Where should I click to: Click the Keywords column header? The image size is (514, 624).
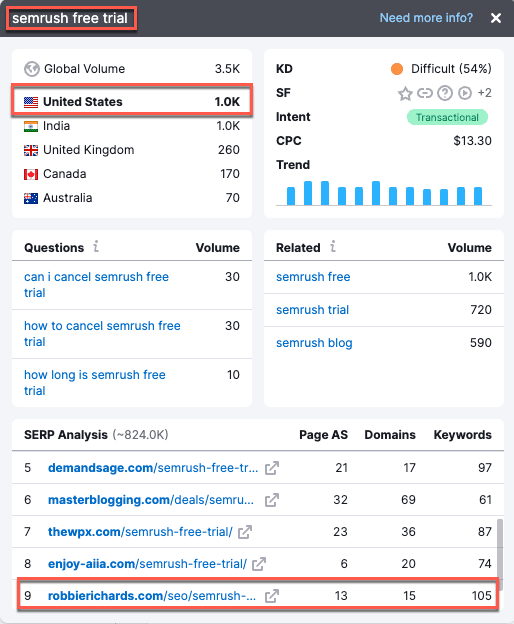463,435
